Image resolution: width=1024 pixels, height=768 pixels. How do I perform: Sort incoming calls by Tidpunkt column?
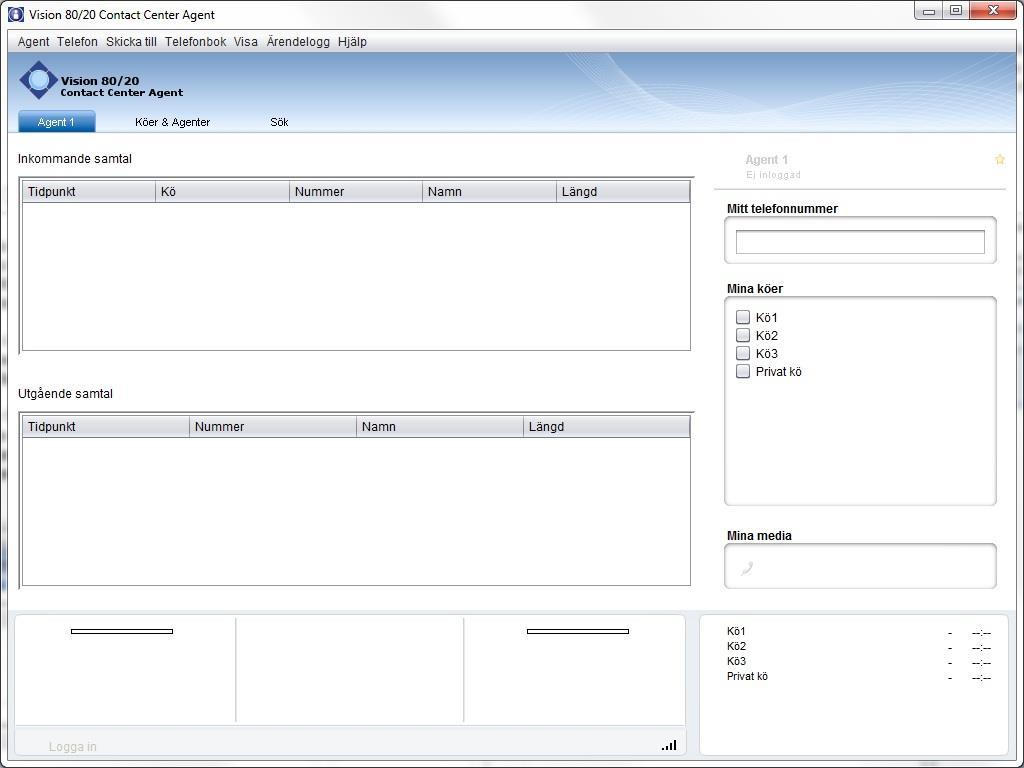tap(89, 191)
